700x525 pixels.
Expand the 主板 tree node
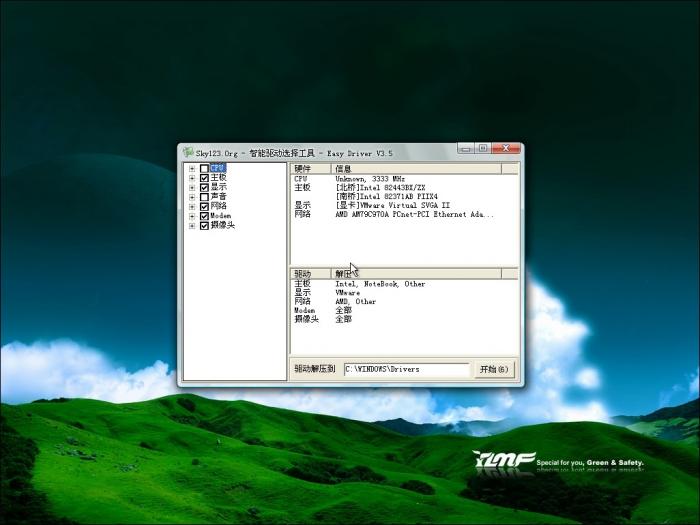191,178
